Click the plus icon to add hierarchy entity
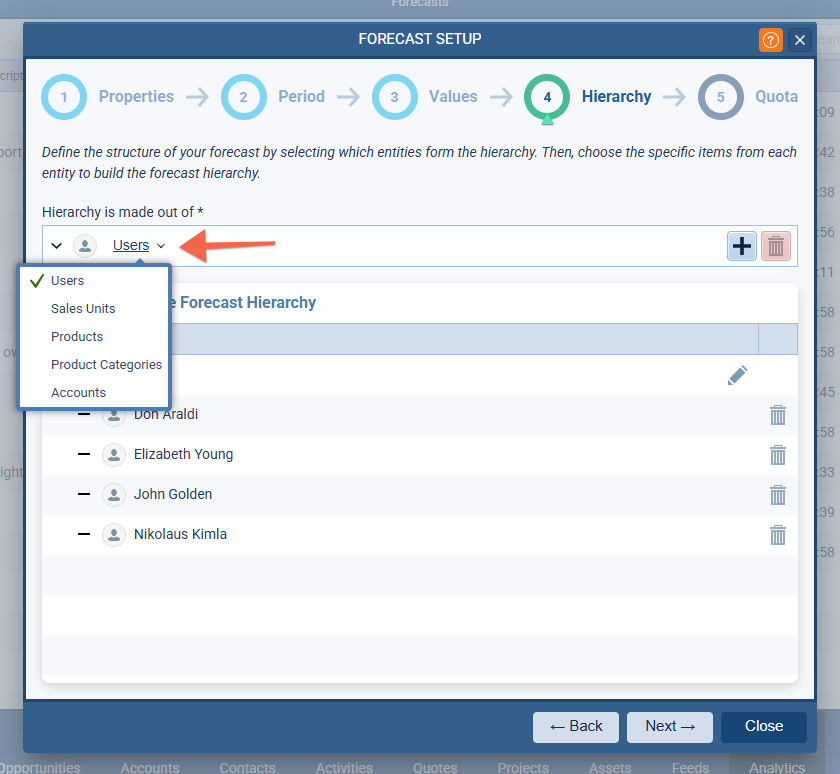 [x=742, y=246]
